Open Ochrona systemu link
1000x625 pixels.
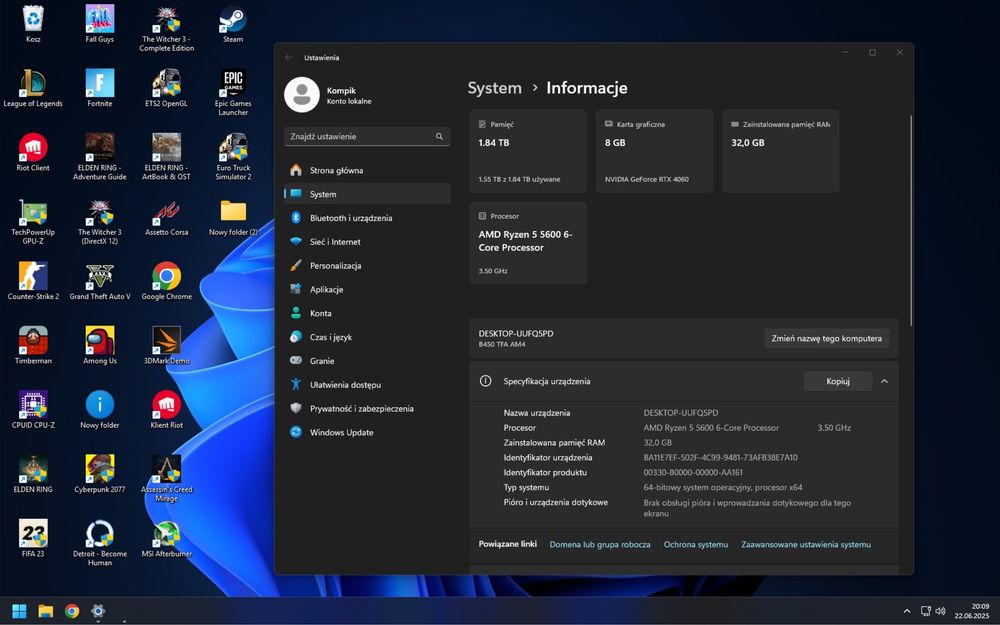[695, 545]
